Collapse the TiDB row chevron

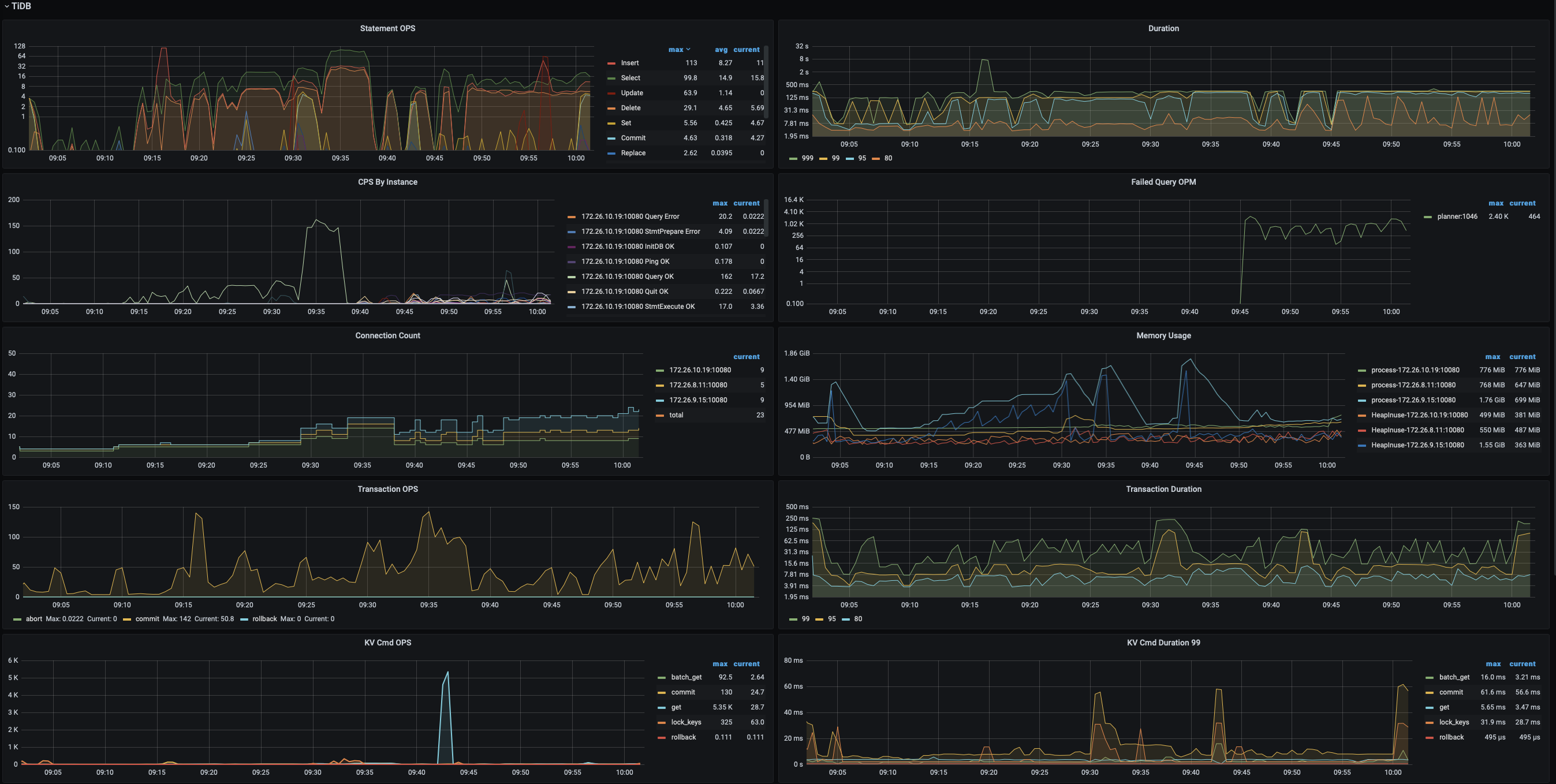click(x=6, y=6)
